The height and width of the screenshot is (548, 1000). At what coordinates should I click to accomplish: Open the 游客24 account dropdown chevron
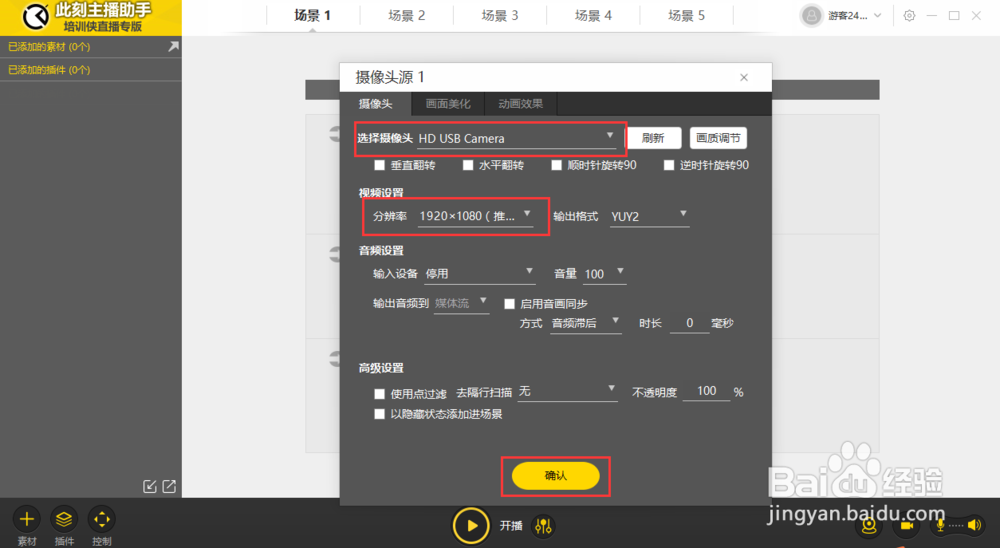click(x=878, y=15)
